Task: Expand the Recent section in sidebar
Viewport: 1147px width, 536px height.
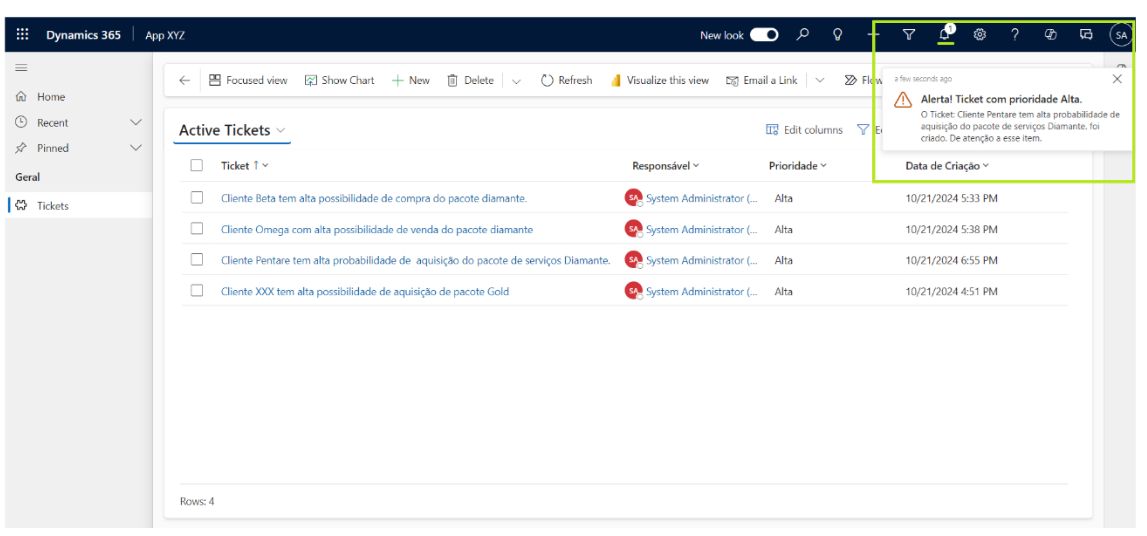Action: [x=136, y=123]
